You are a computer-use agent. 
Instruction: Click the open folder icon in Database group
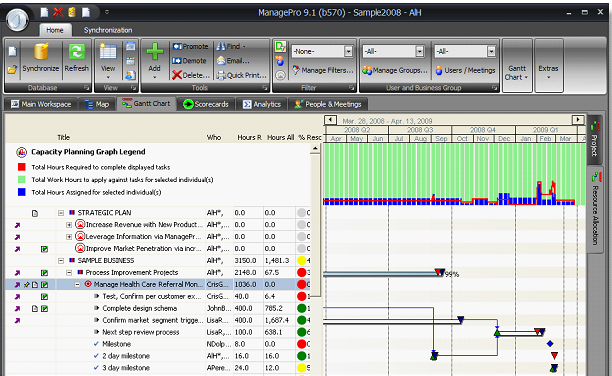point(12,70)
